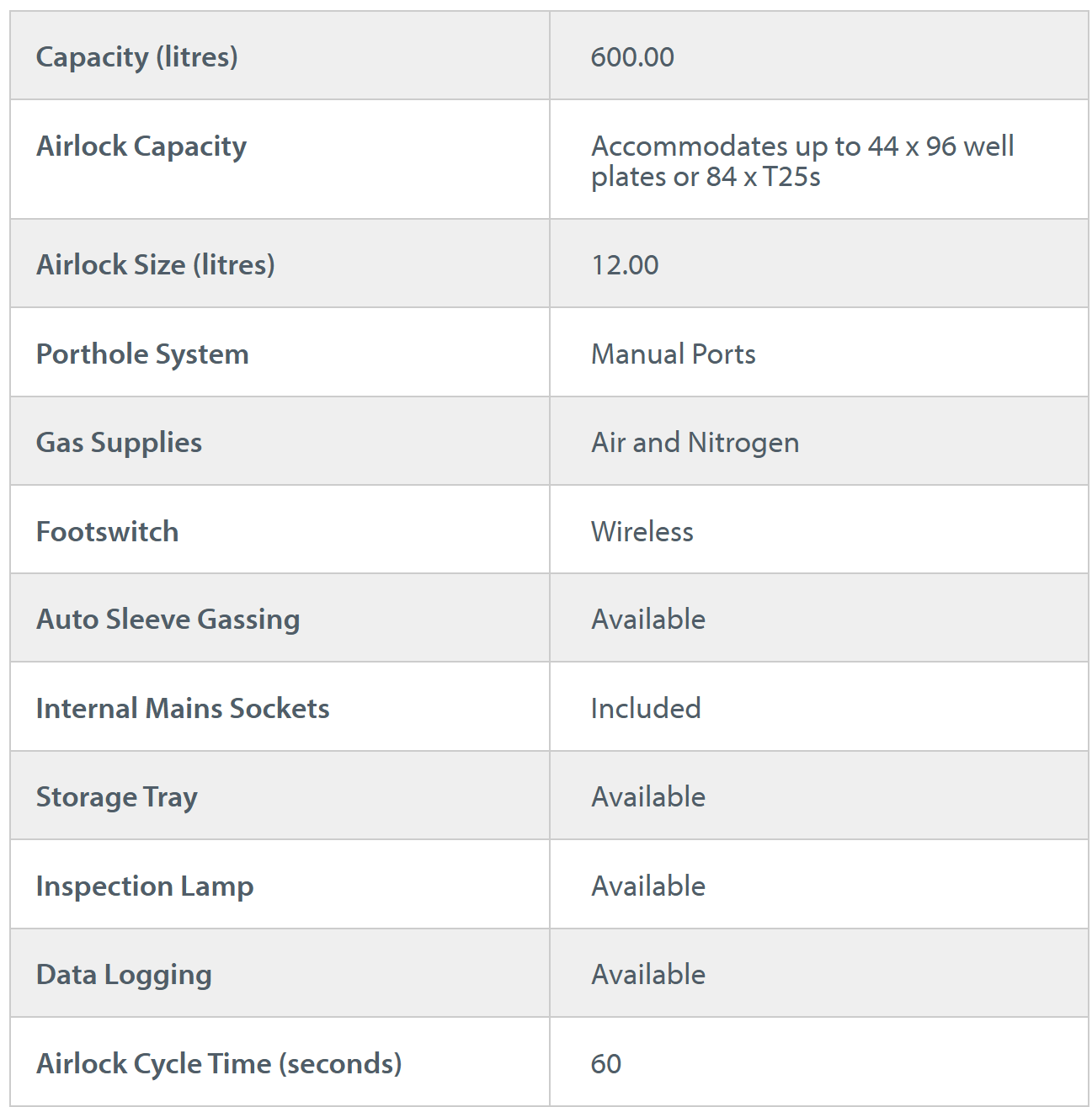Click the Included value for mains sockets

(x=646, y=709)
